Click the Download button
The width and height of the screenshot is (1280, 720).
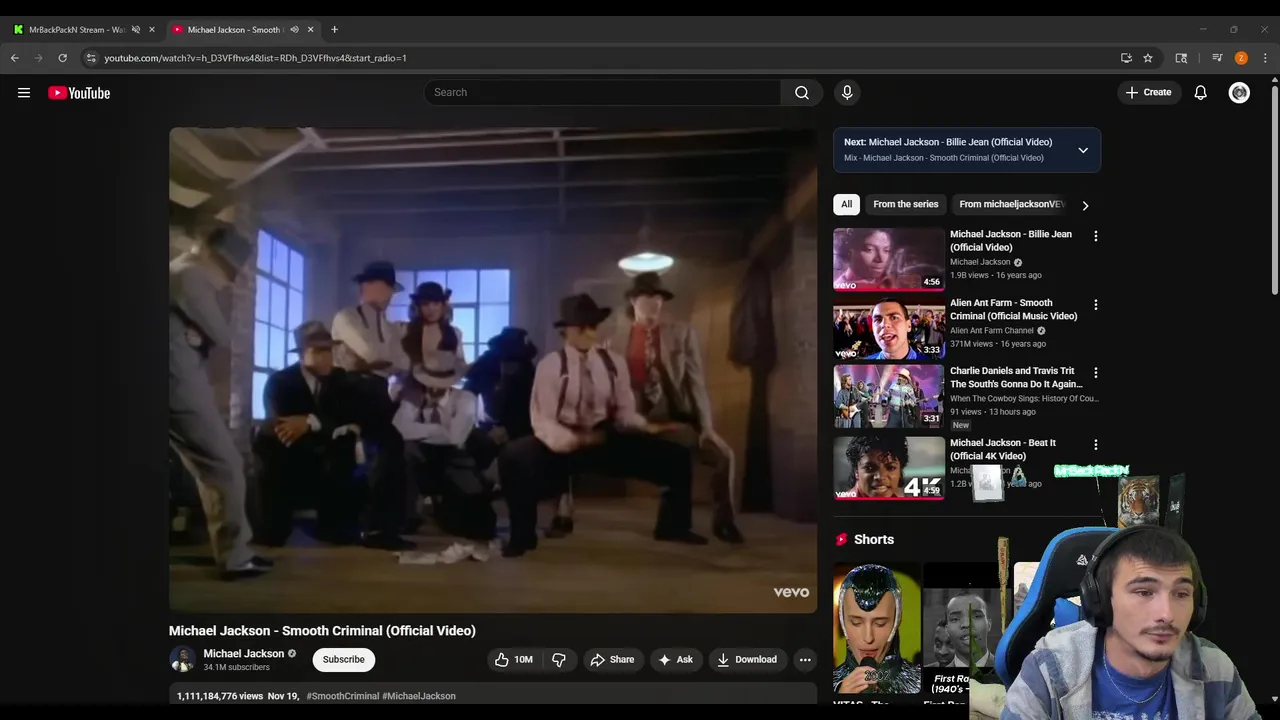tap(746, 659)
